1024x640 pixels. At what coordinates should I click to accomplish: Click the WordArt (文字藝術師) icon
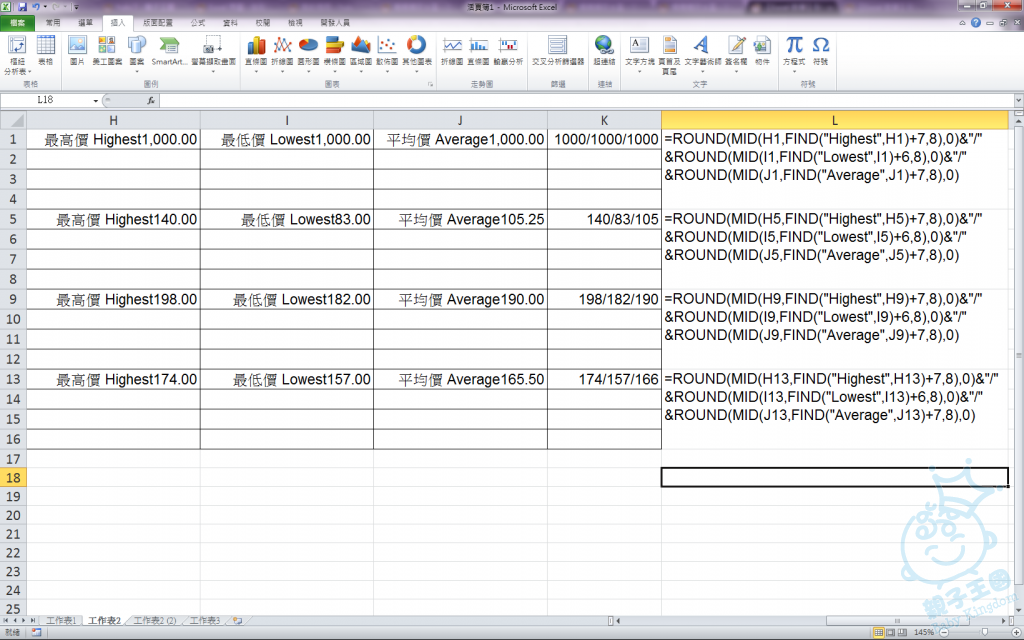pos(701,50)
